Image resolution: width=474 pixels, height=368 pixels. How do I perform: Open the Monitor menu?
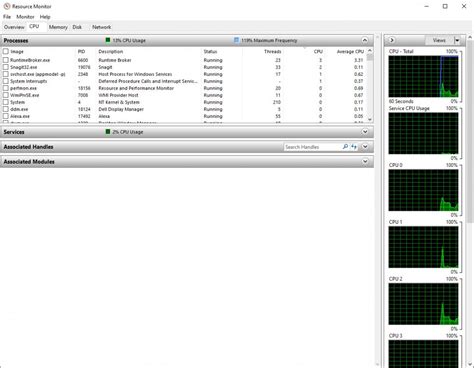(25, 17)
